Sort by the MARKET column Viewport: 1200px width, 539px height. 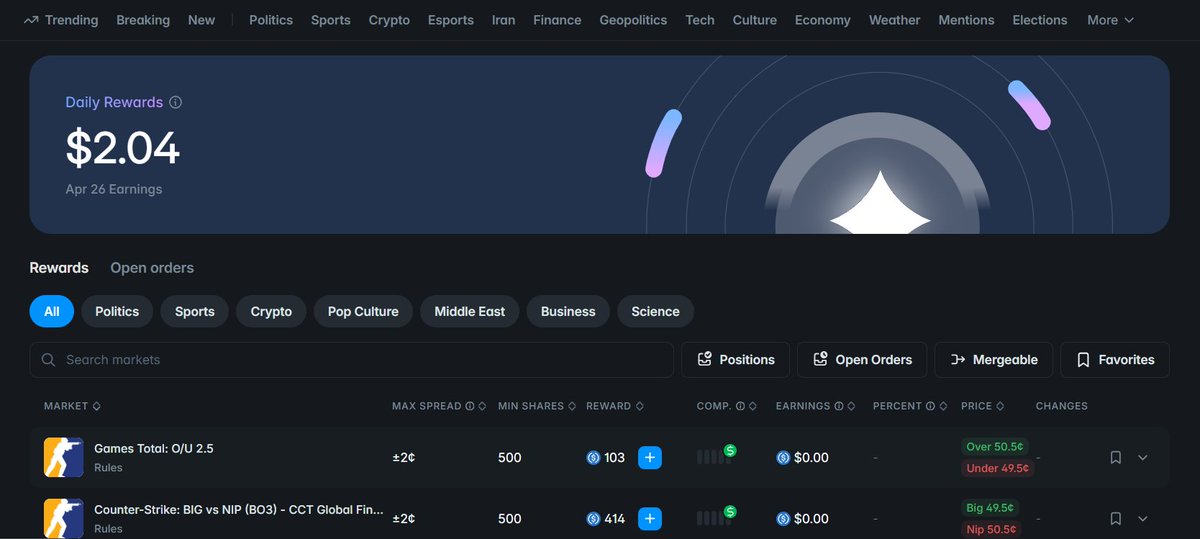click(x=72, y=406)
